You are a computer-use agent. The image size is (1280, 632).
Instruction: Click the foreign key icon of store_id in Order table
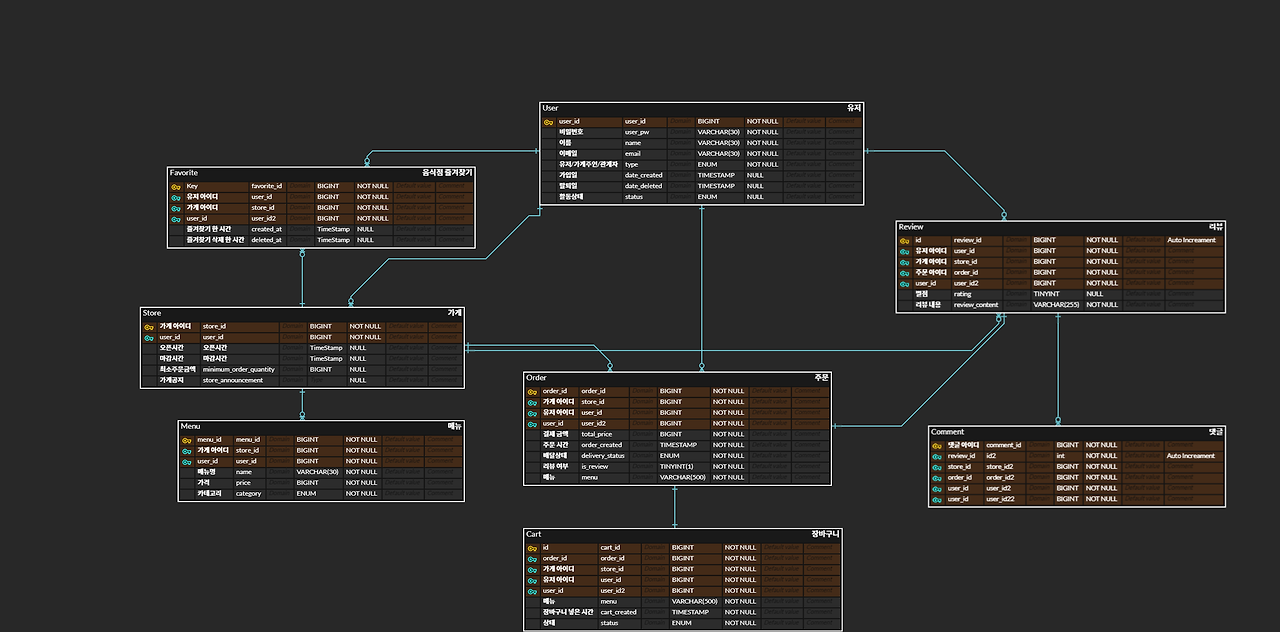532,402
